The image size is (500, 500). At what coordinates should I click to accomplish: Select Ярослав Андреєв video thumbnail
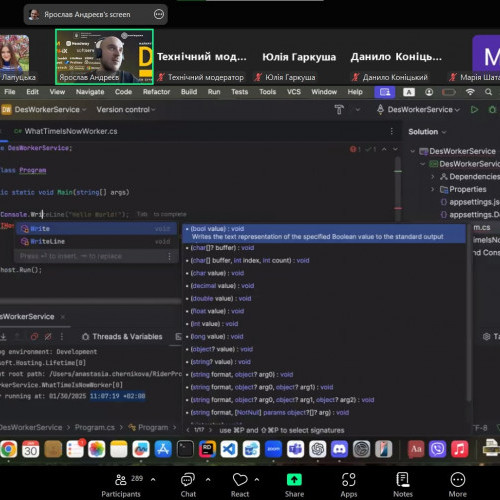click(104, 57)
